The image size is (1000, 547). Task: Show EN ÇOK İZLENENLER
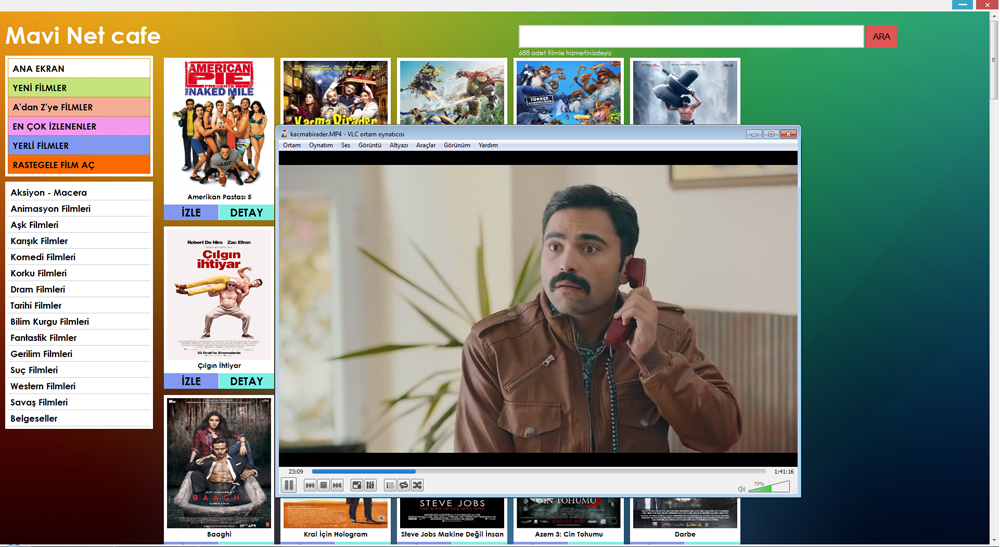tap(79, 126)
